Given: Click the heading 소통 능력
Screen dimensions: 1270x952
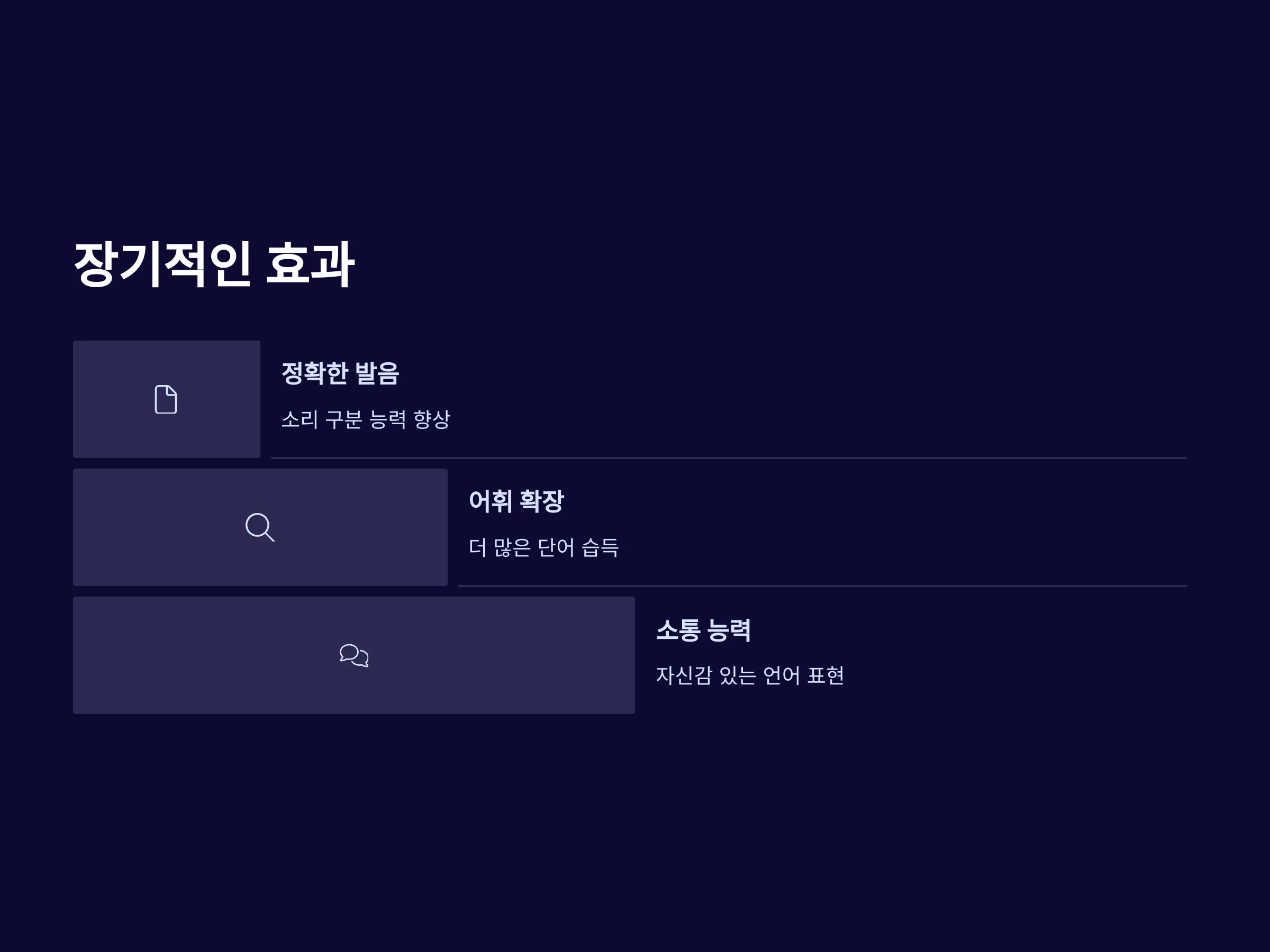Looking at the screenshot, I should (x=703, y=629).
